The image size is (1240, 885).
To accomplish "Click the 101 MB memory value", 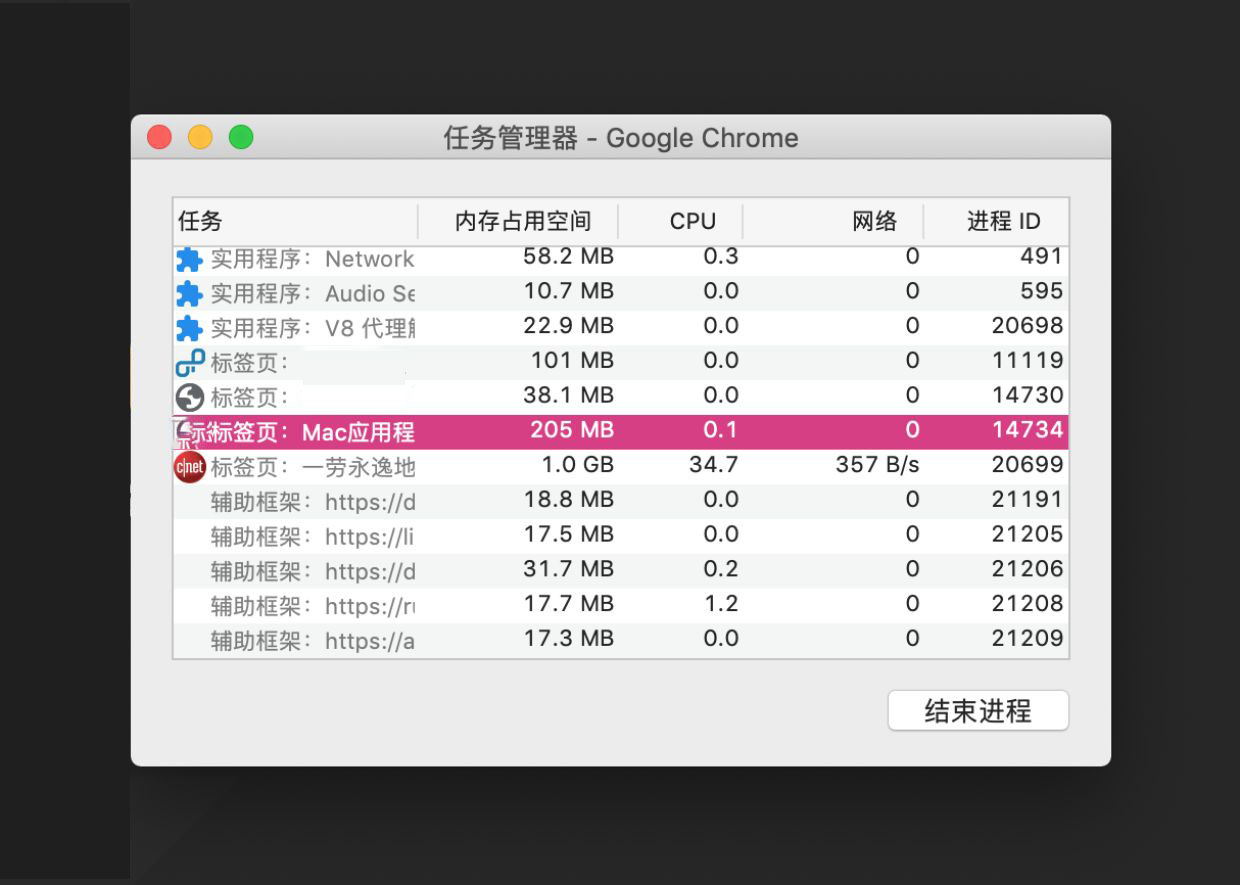I will 572,360.
